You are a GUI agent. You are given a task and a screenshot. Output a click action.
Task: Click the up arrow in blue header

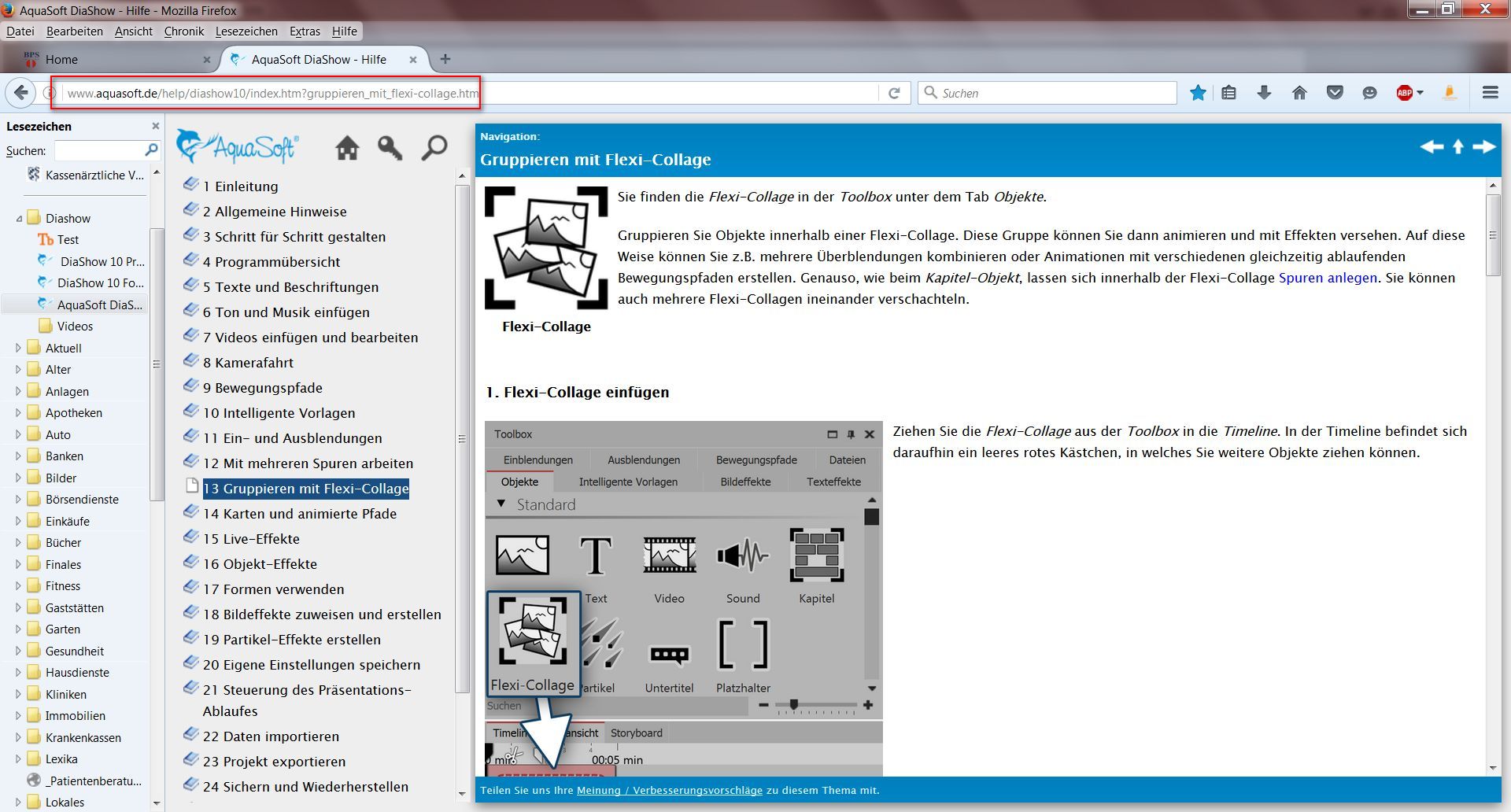coord(1457,147)
